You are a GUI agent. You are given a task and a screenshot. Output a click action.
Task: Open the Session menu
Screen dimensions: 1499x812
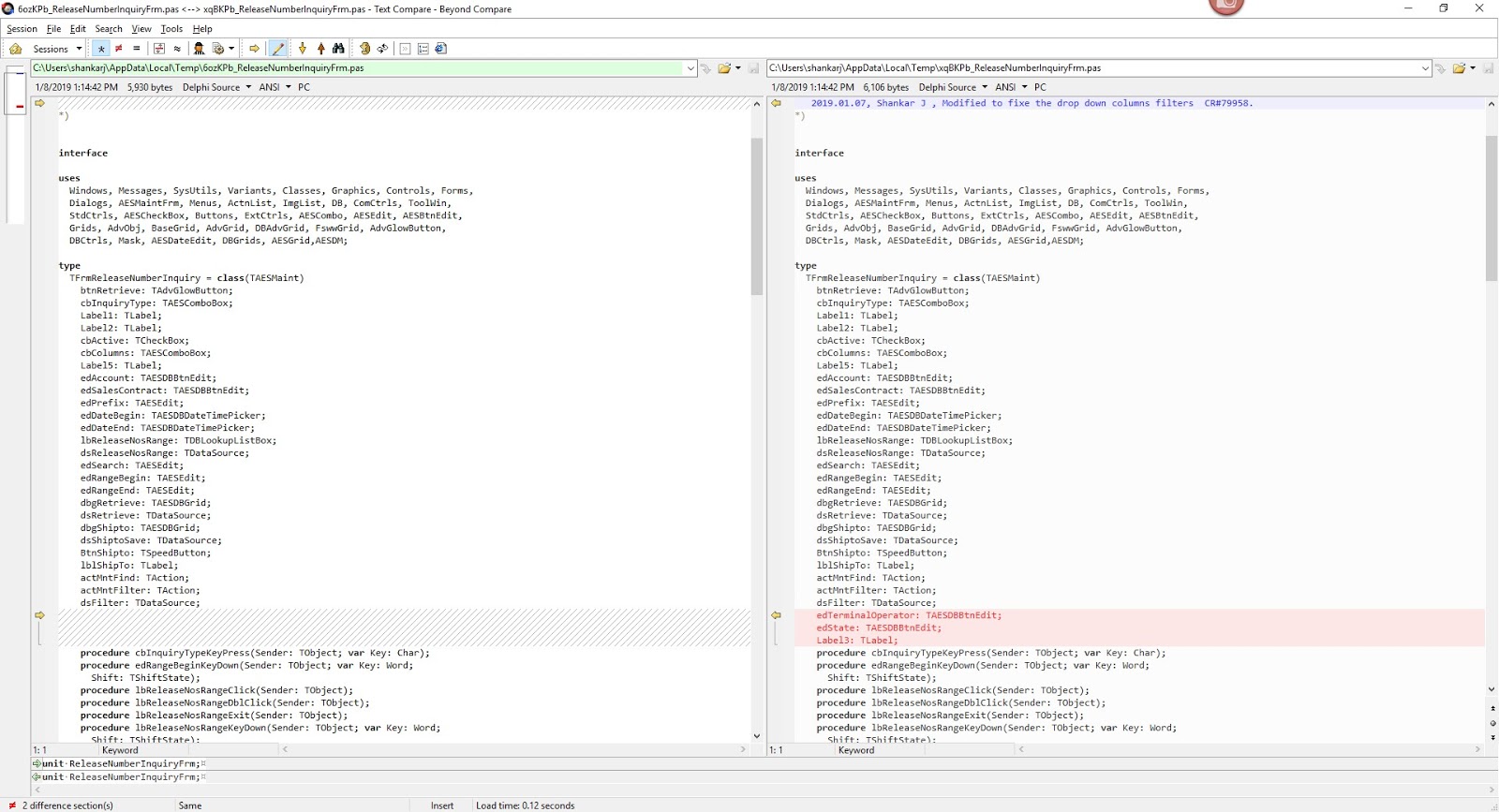(22, 29)
